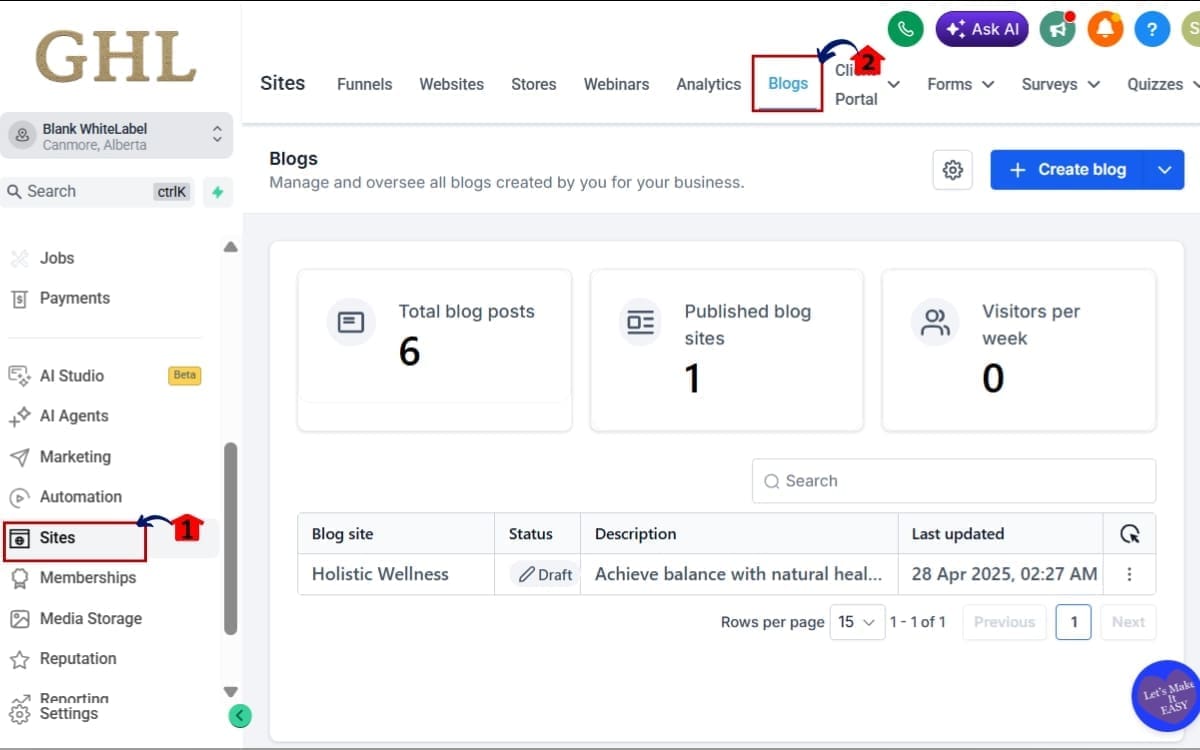Open Settings in the sidebar
Image resolution: width=1200 pixels, height=750 pixels.
[x=68, y=714]
